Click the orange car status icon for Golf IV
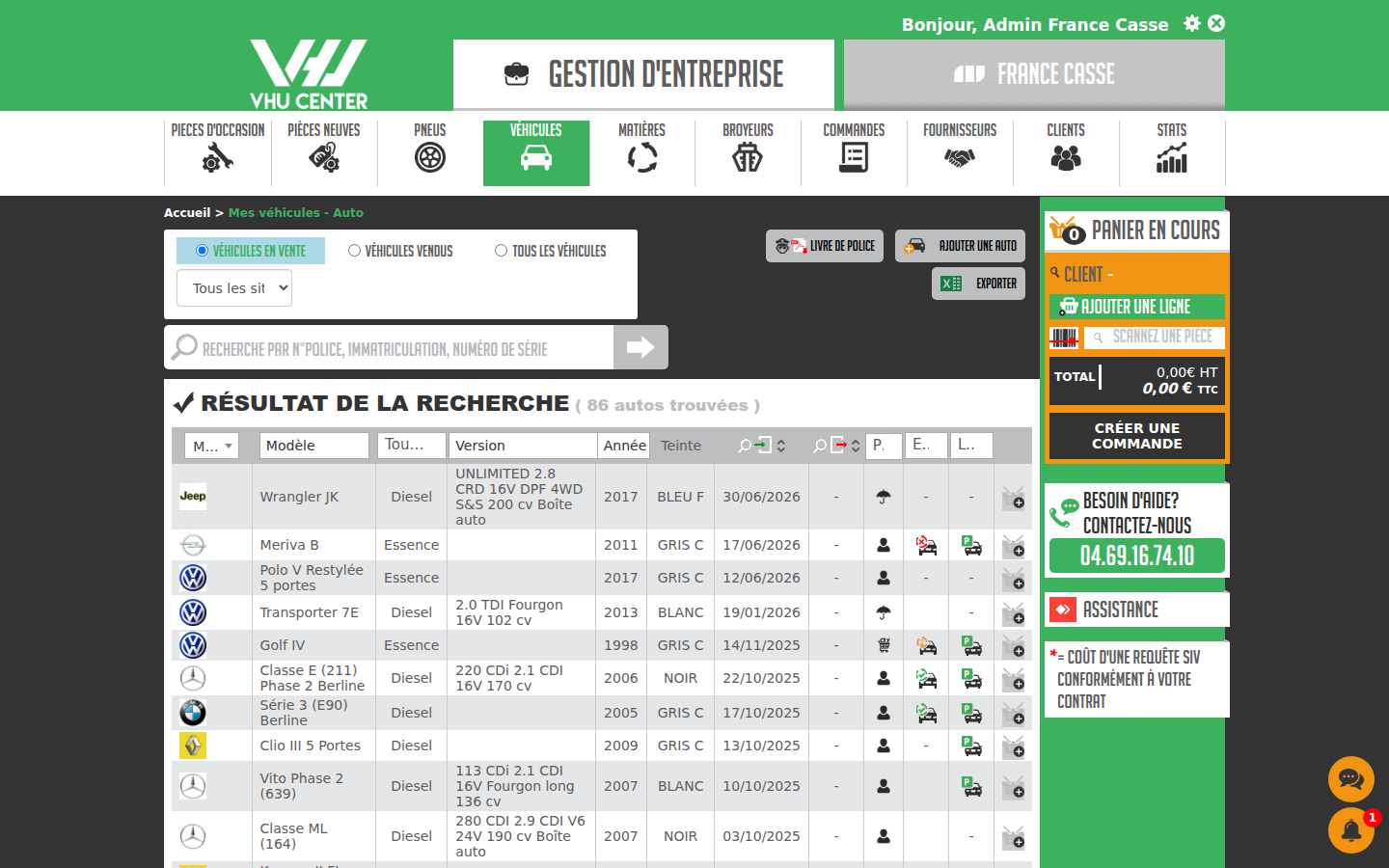Viewport: 1389px width, 868px height. tap(926, 645)
